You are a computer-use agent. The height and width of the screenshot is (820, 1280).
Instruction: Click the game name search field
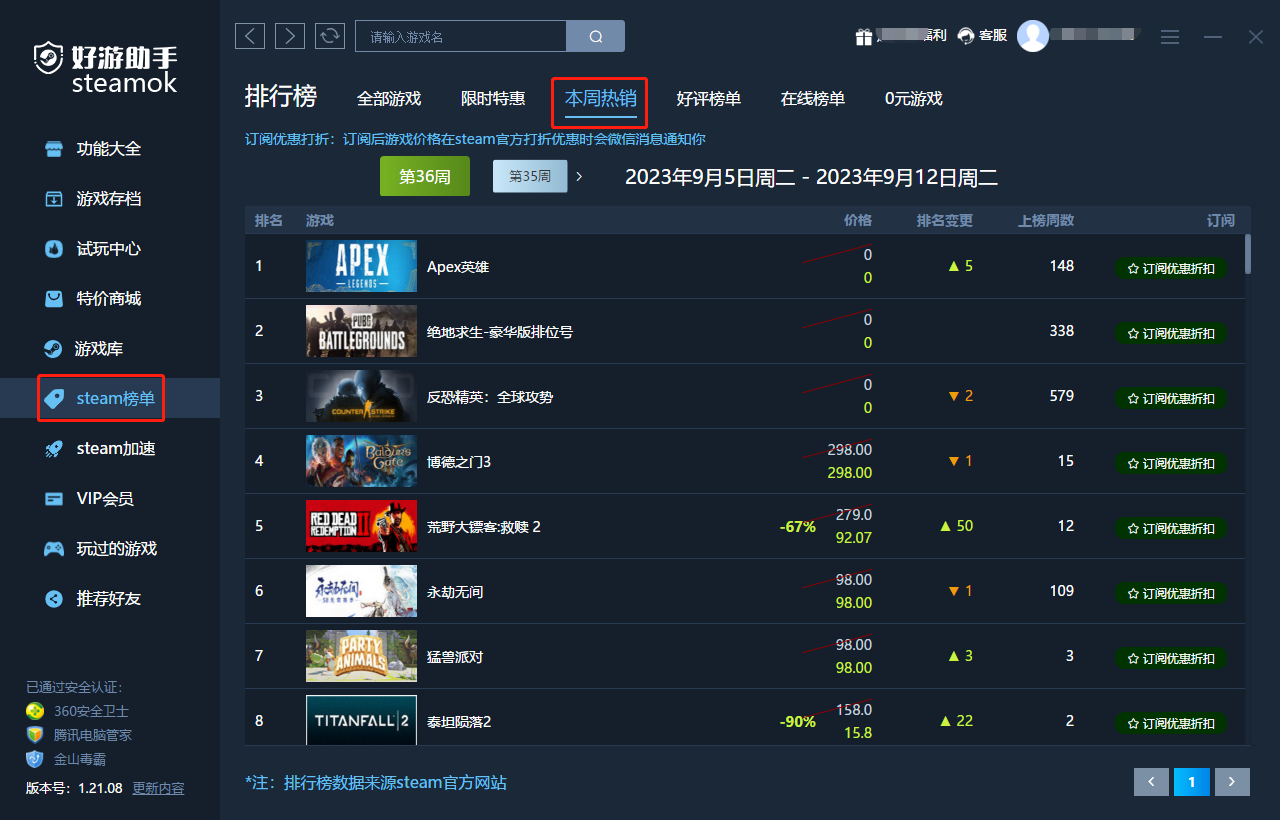pyautogui.click(x=461, y=36)
